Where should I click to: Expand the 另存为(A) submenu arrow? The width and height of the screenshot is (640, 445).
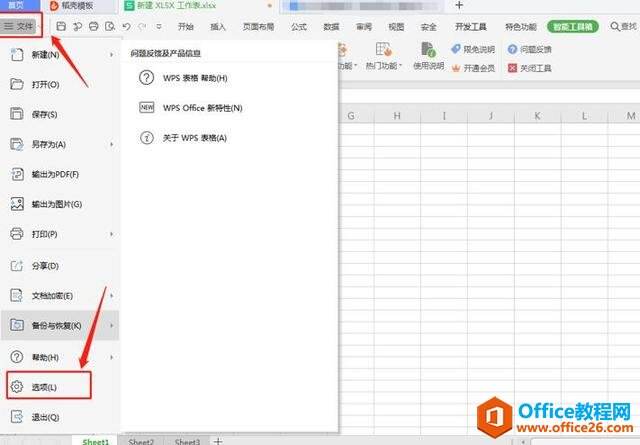coord(111,144)
